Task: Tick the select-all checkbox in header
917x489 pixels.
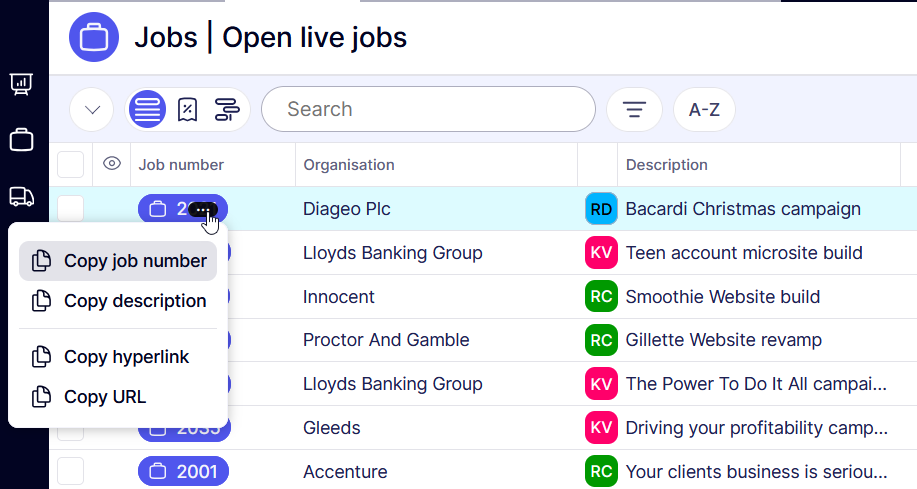Action: pos(70,164)
